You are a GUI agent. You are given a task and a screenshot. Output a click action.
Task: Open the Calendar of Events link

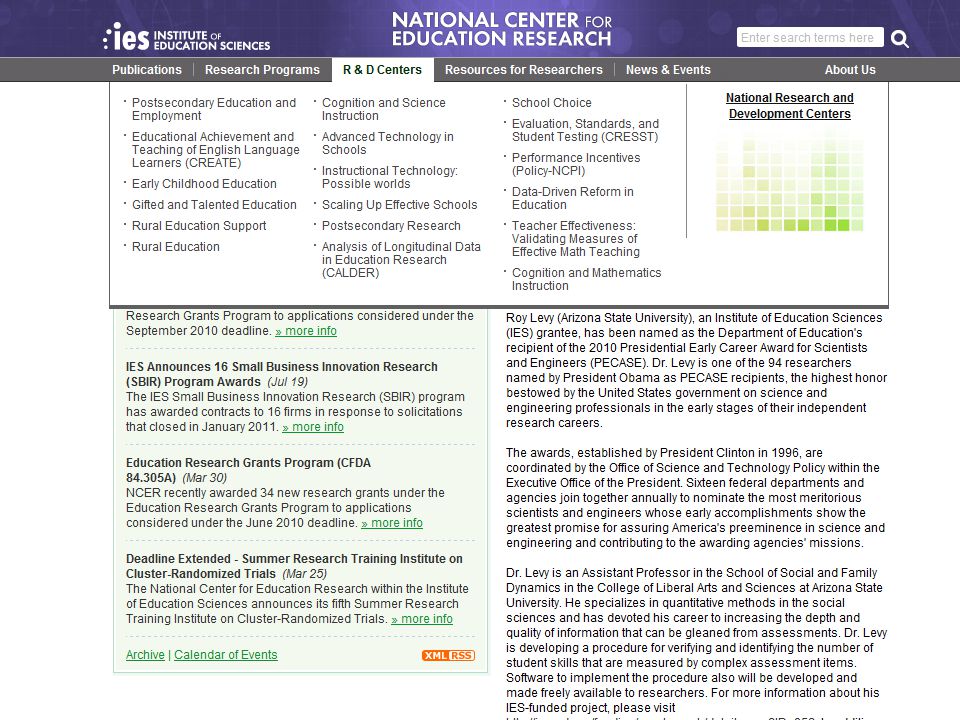point(225,655)
